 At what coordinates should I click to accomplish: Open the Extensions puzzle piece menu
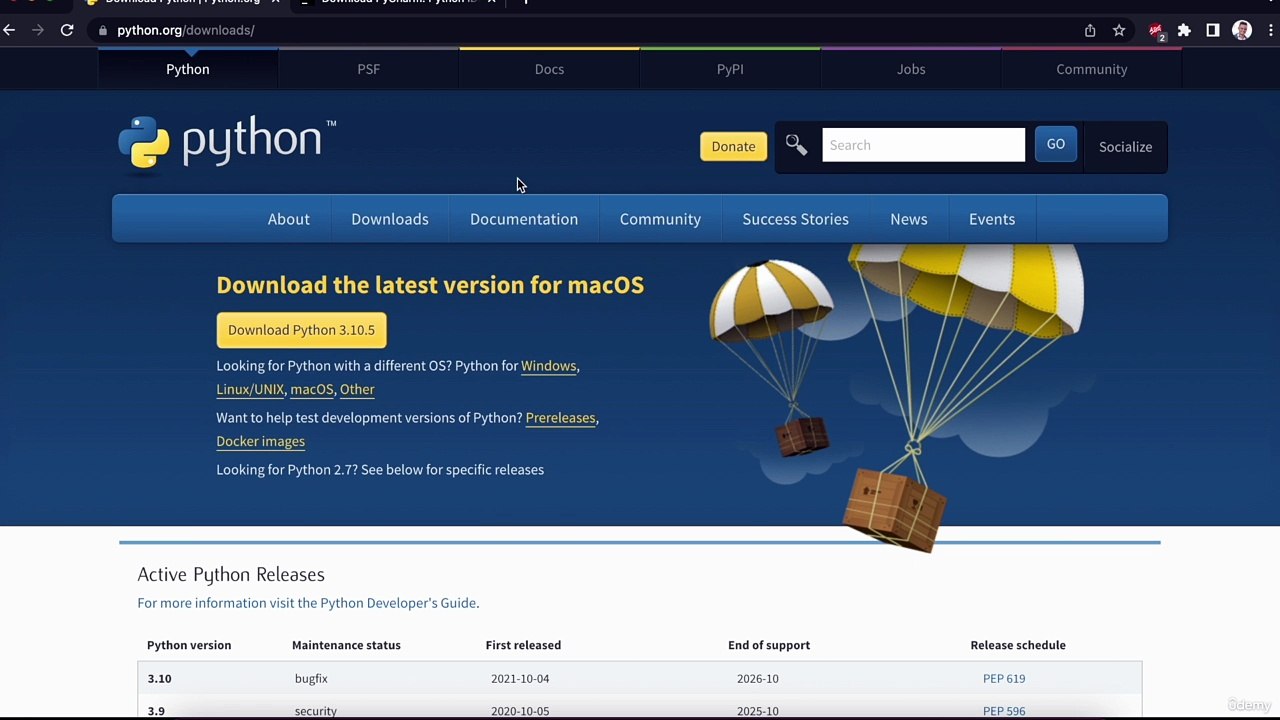coord(1184,30)
